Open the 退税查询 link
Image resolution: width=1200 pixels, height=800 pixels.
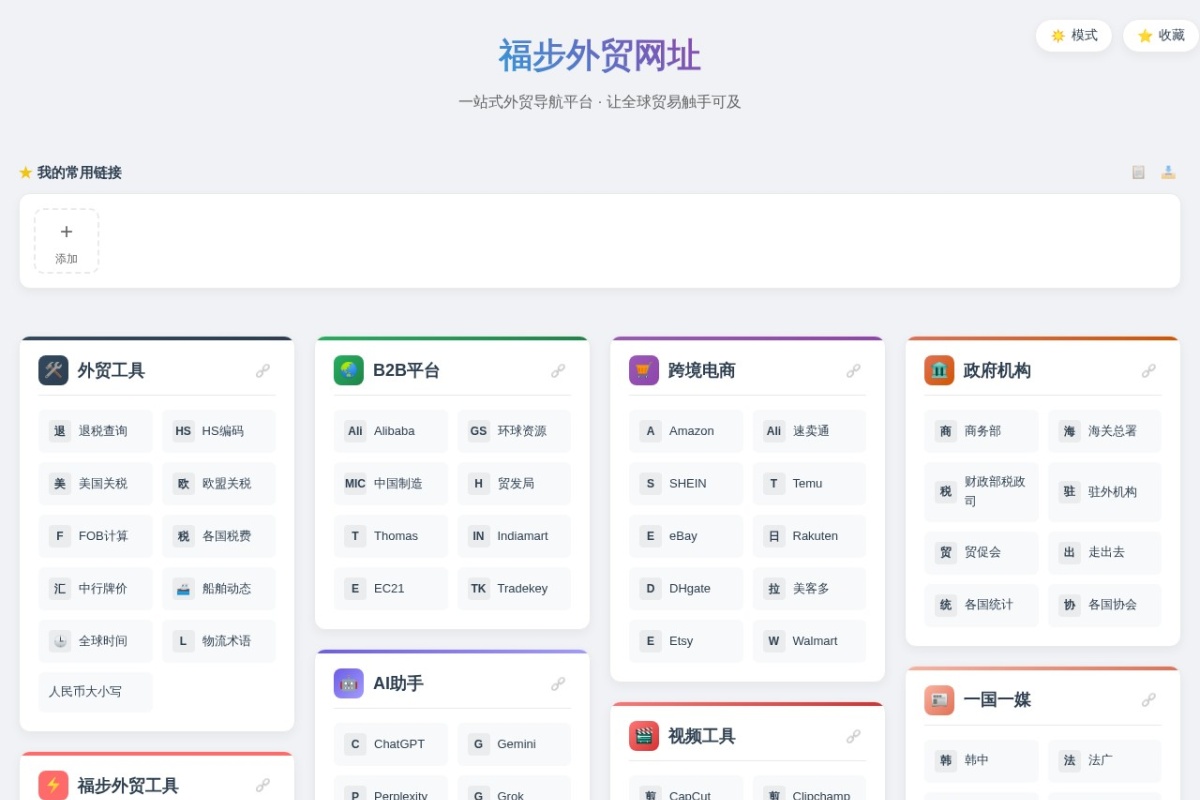coord(96,431)
